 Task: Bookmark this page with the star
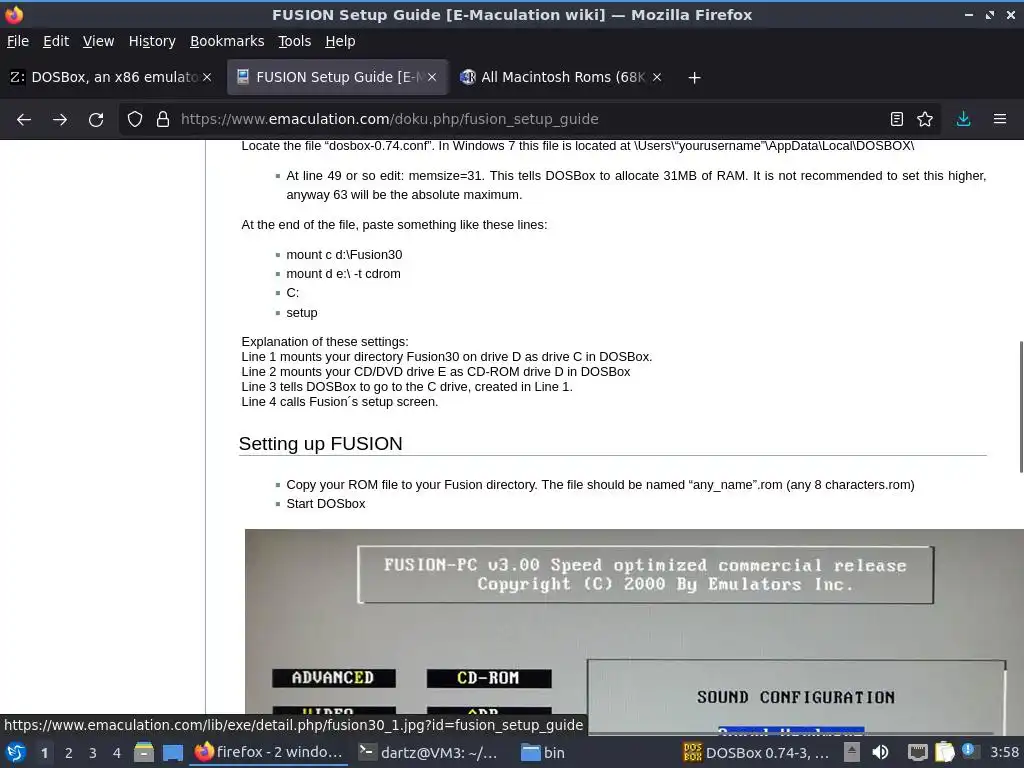point(925,120)
